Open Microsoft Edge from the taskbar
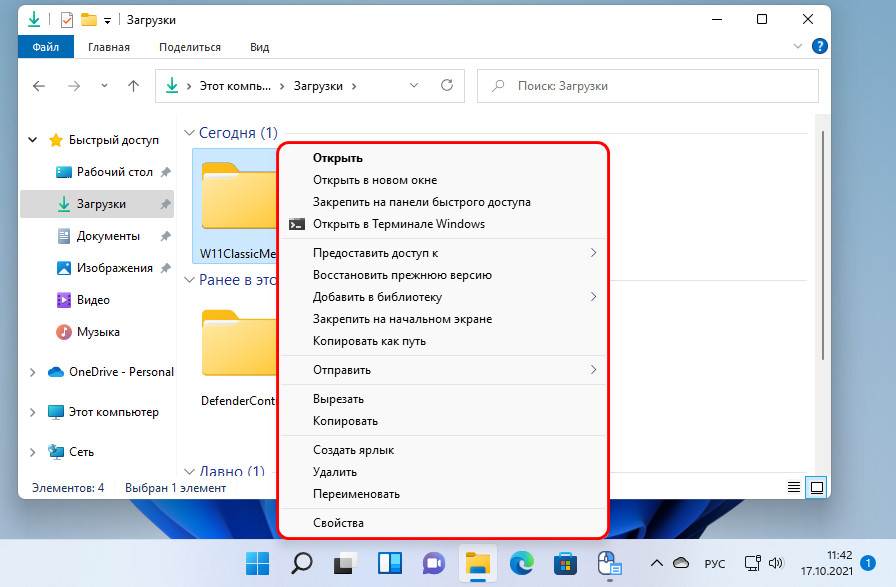Viewport: 896px width, 587px height. tap(521, 563)
